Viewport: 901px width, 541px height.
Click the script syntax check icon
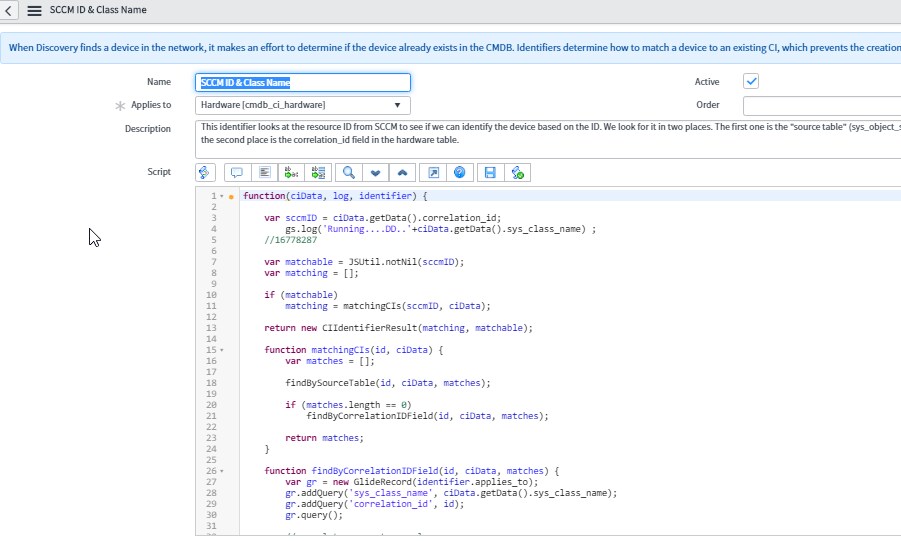pyautogui.click(x=517, y=172)
